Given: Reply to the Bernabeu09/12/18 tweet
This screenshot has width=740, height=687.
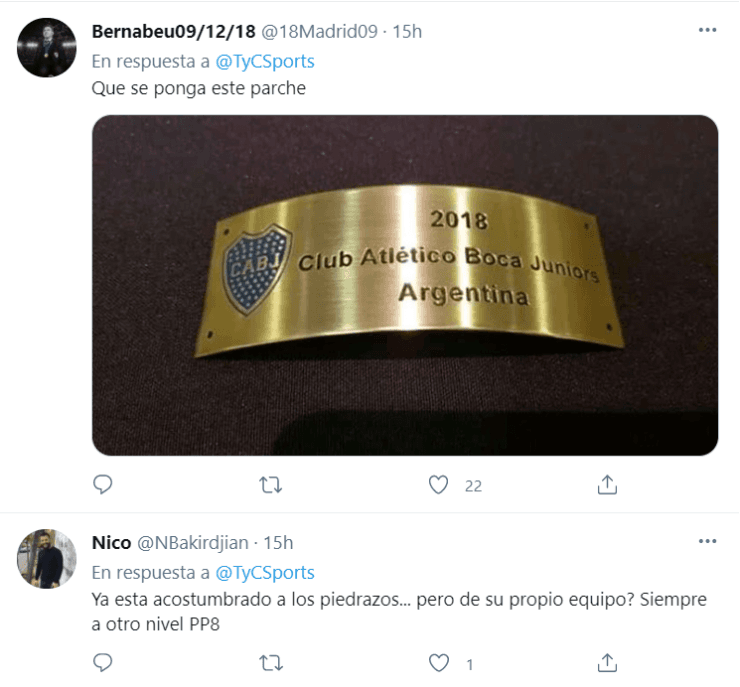Looking at the screenshot, I should pos(102,485).
